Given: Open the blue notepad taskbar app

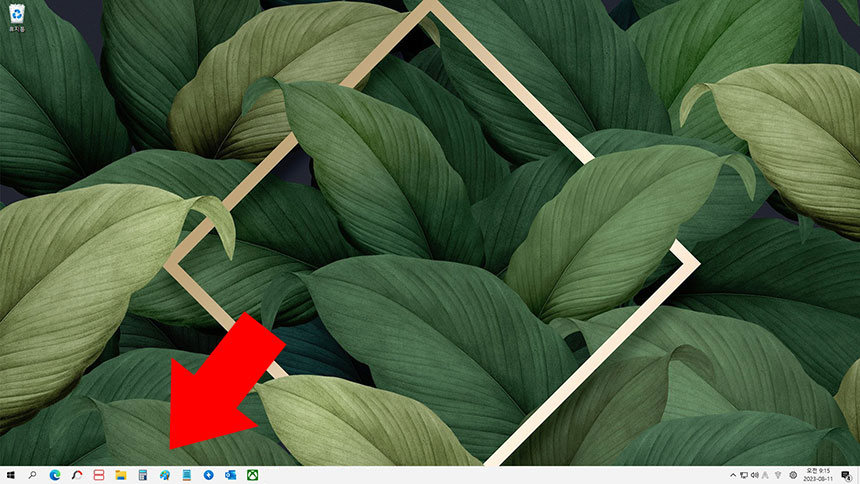Looking at the screenshot, I should (x=186, y=475).
